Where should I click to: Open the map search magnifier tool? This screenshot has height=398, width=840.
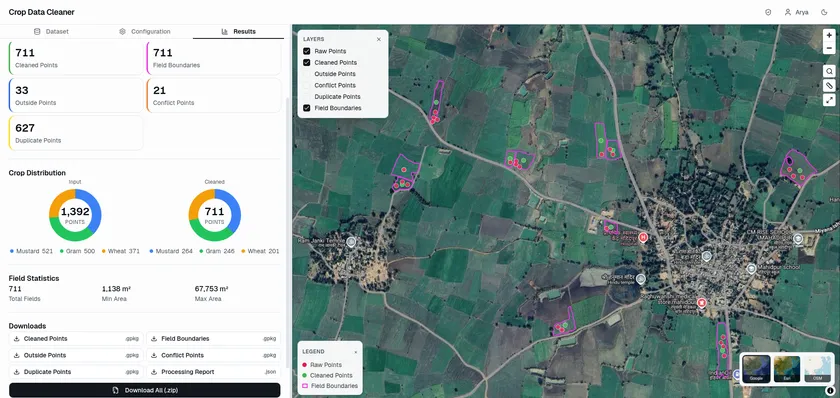click(829, 71)
